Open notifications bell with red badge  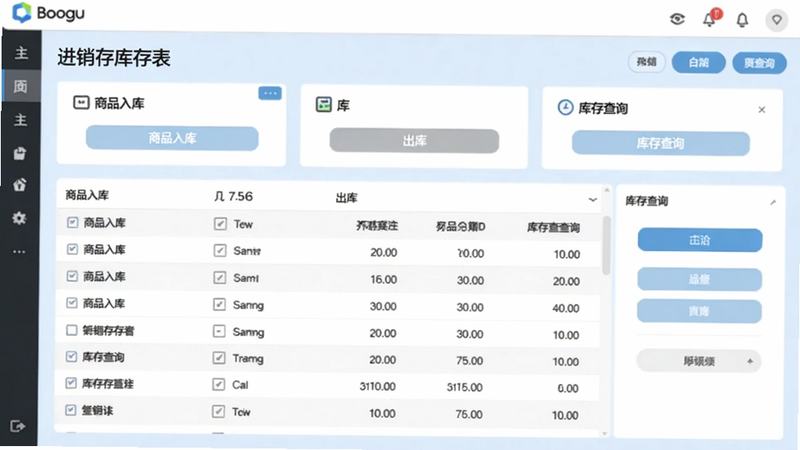[710, 19]
